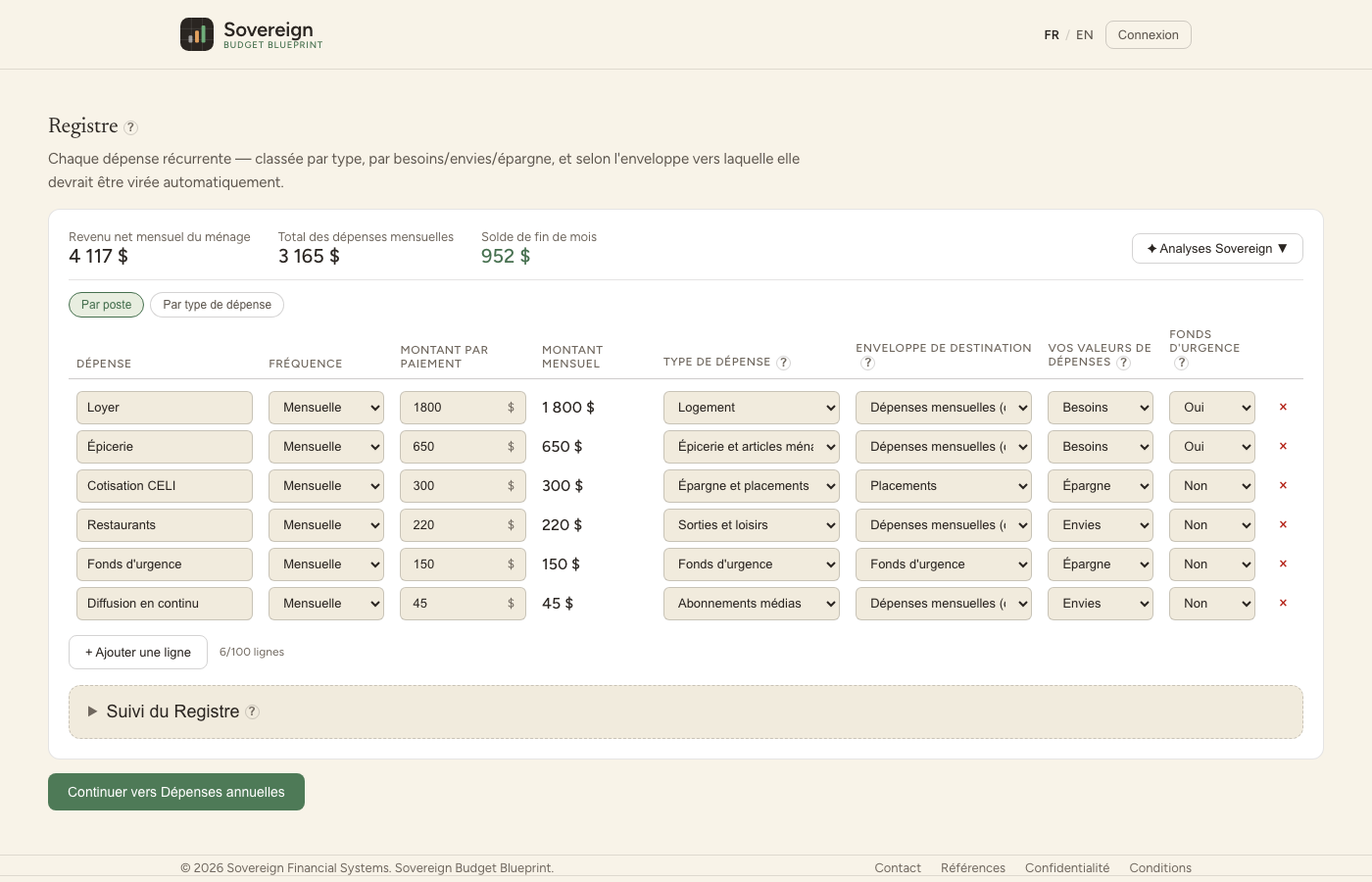
Task: Open Épargne values dropdown in Cotisation CELI row
Action: point(1101,486)
